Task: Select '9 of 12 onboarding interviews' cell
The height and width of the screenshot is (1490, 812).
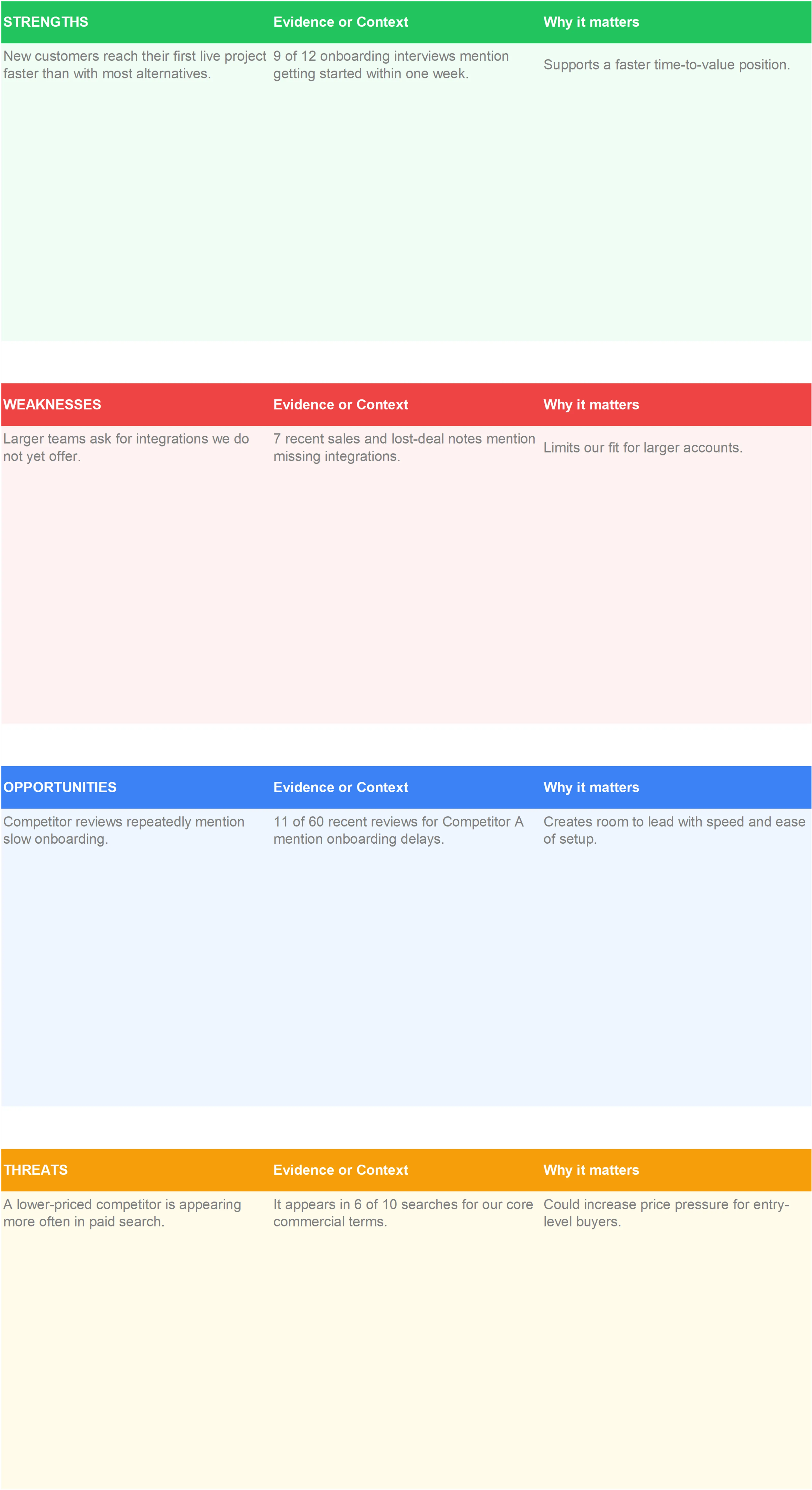Action: point(406,65)
